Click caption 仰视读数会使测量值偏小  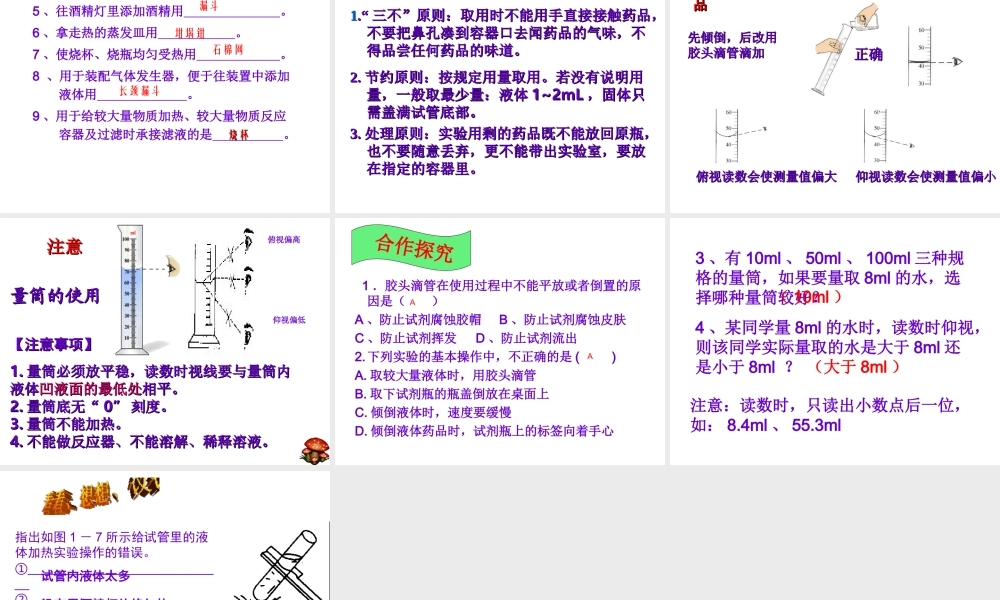[925, 177]
